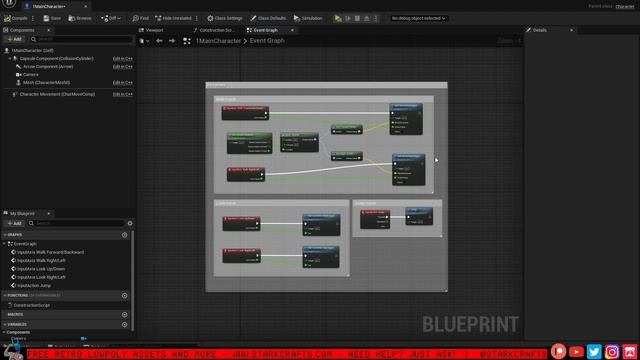Open Hide Unrelated options dots
Screen dimensions: 640x360
point(197,18)
